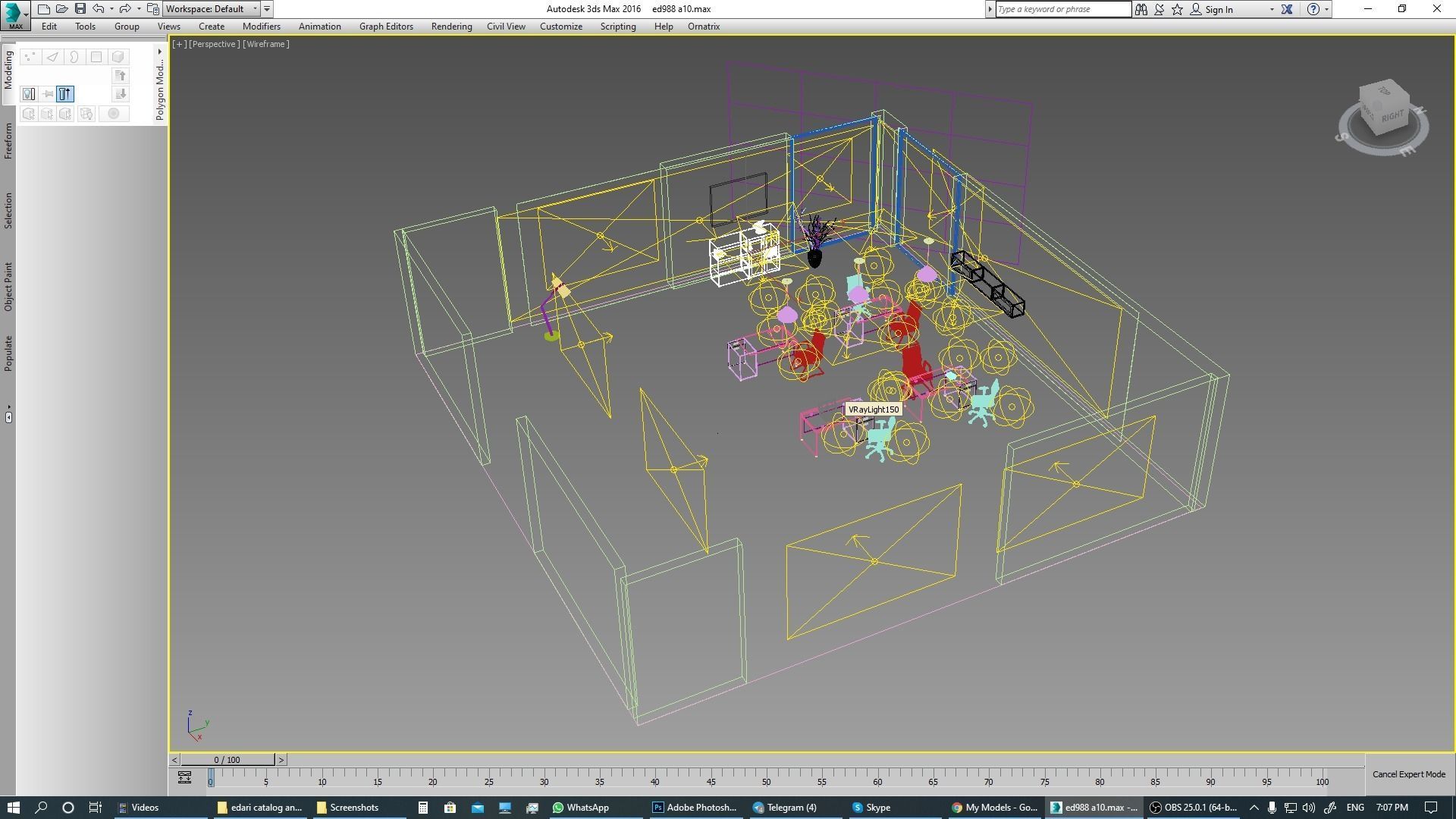Click the Use Soft Selection cube-bulb icon
Viewport: 1456px width, 819px height.
click(x=86, y=114)
